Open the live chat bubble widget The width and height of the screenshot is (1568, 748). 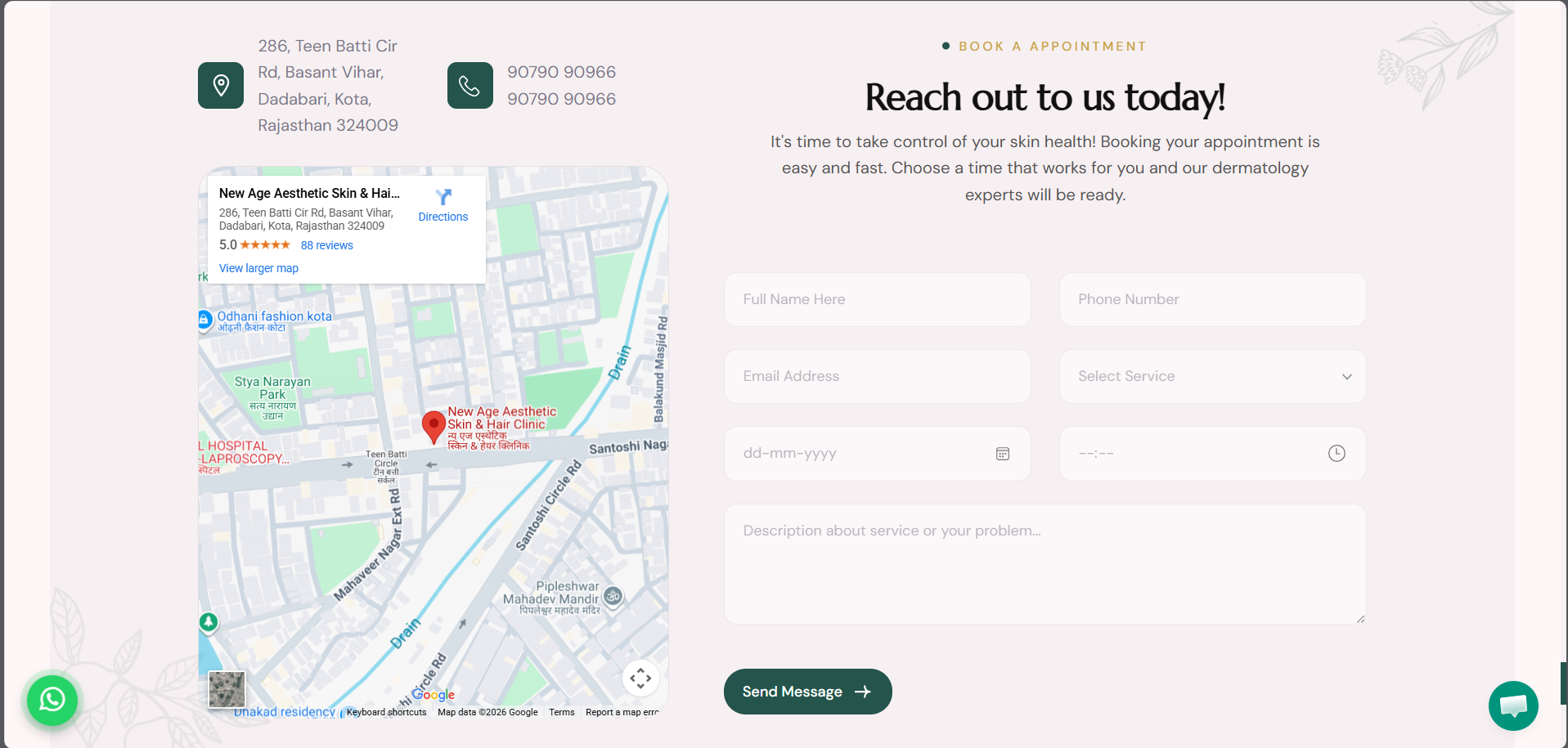tap(1512, 705)
